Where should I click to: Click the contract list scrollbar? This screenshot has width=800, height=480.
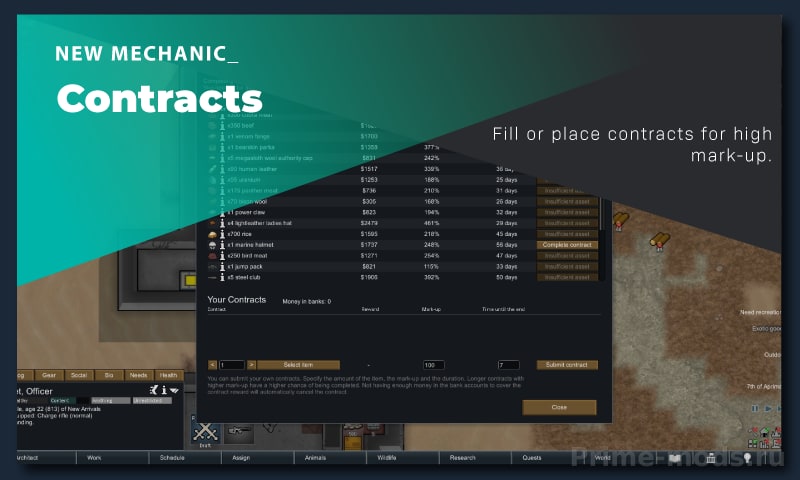tap(603, 214)
